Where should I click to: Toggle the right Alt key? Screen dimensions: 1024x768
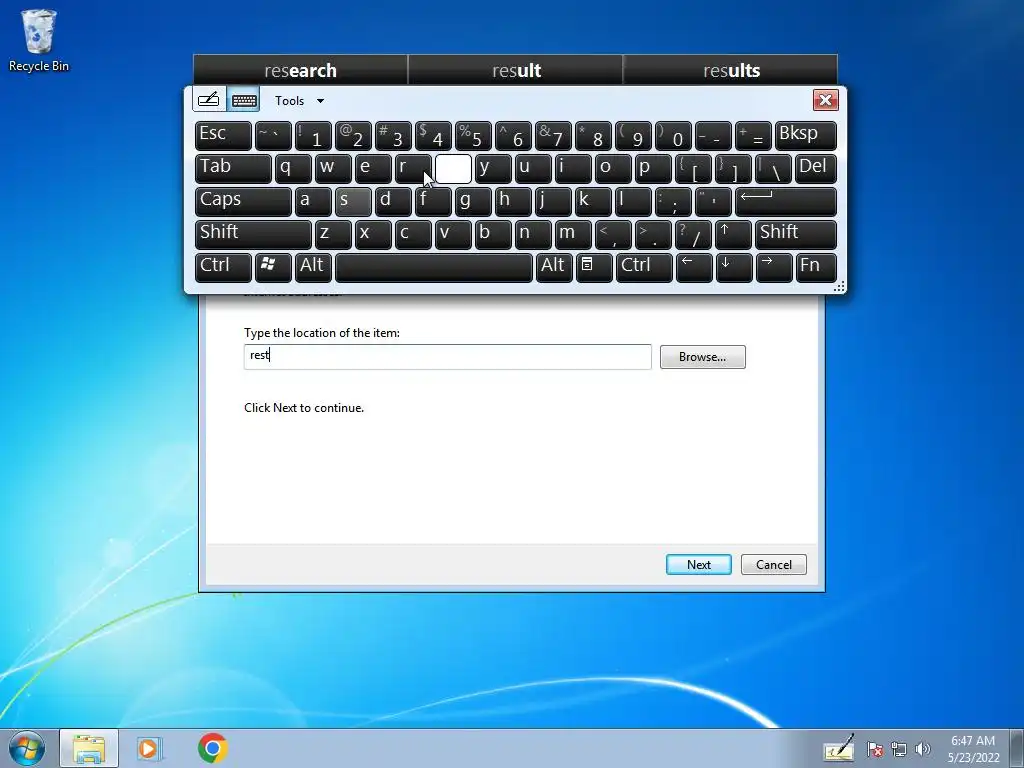tap(554, 267)
